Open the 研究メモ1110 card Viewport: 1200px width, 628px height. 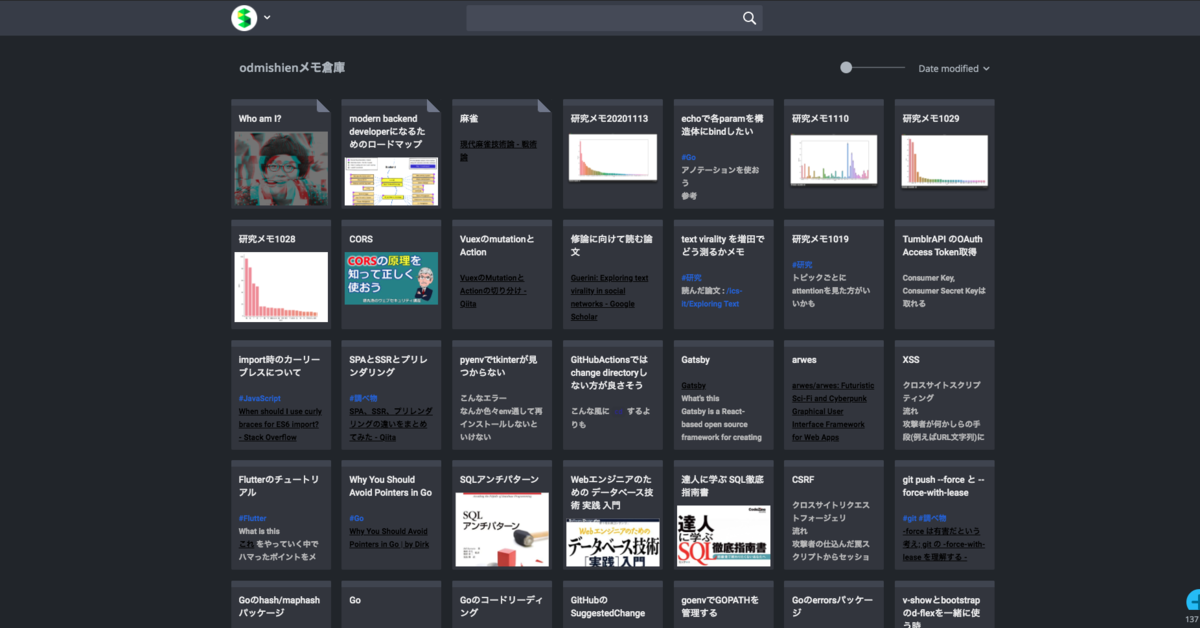[x=834, y=154]
